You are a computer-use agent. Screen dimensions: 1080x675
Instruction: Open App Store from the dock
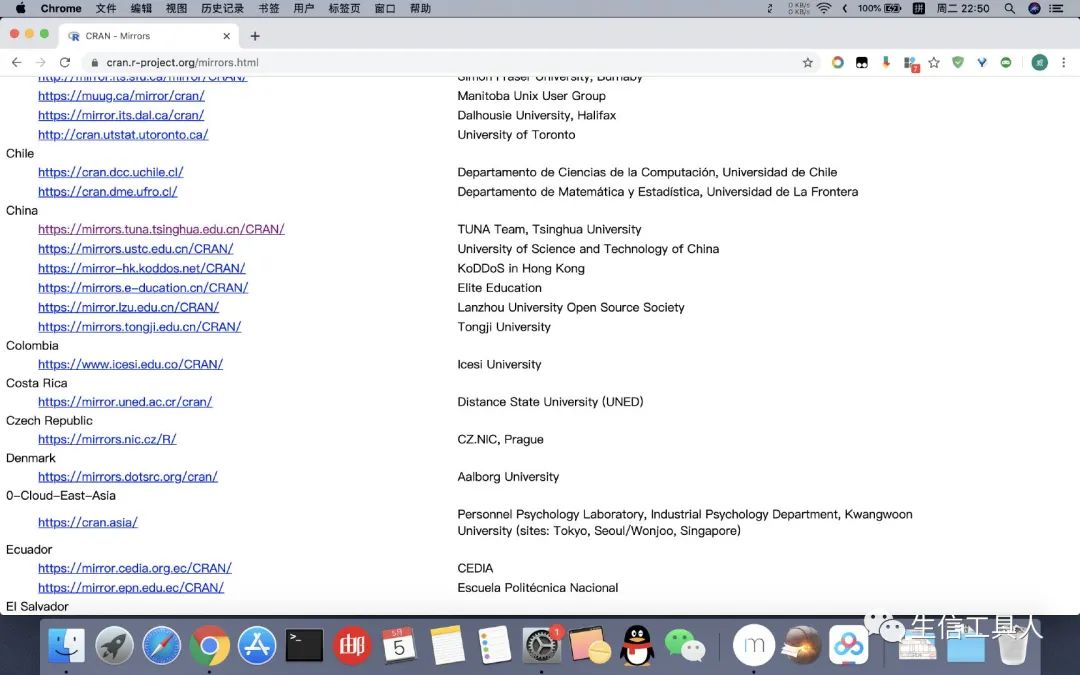point(257,646)
